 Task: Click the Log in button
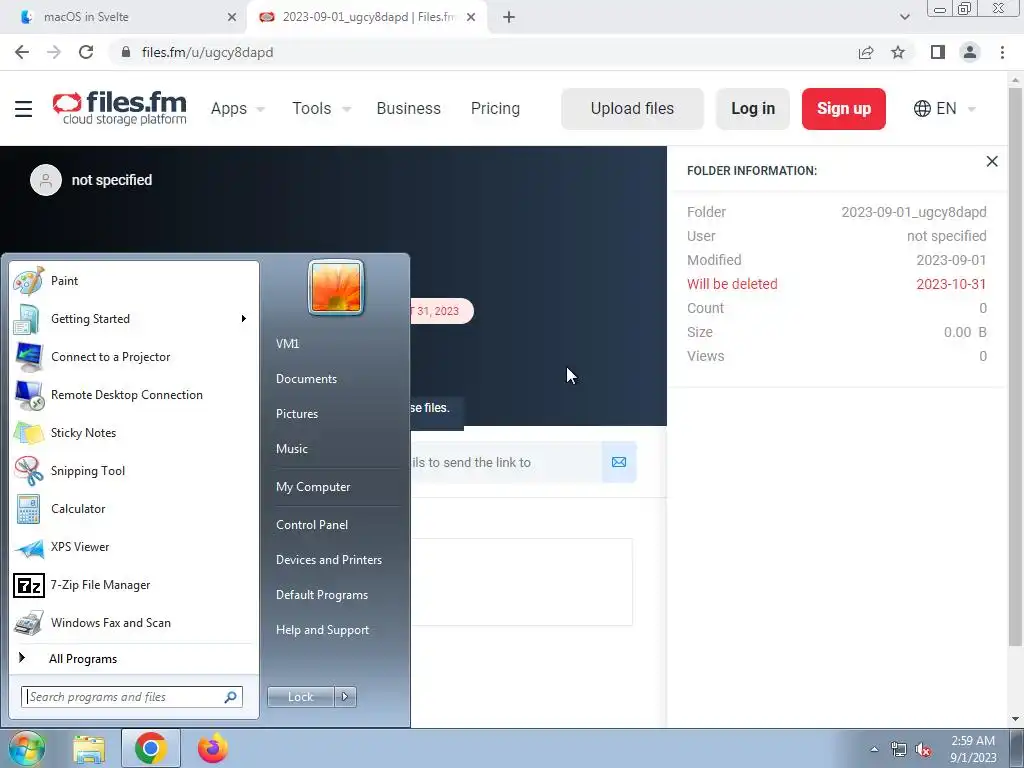(752, 108)
